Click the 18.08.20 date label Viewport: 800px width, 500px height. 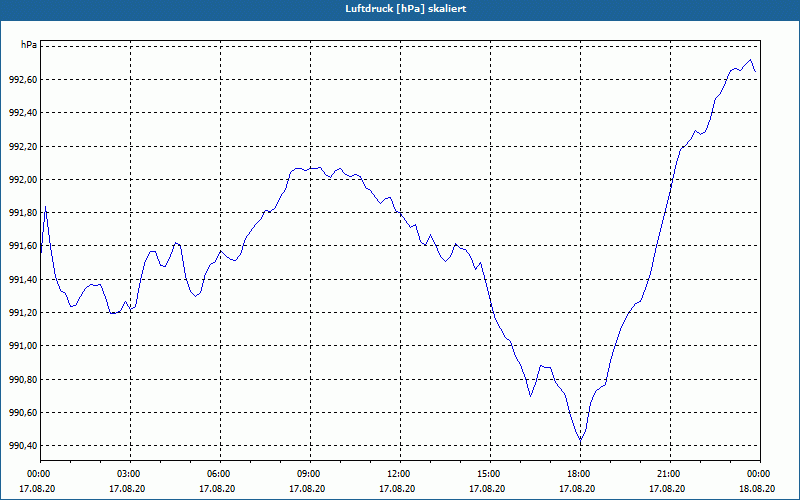point(757,488)
